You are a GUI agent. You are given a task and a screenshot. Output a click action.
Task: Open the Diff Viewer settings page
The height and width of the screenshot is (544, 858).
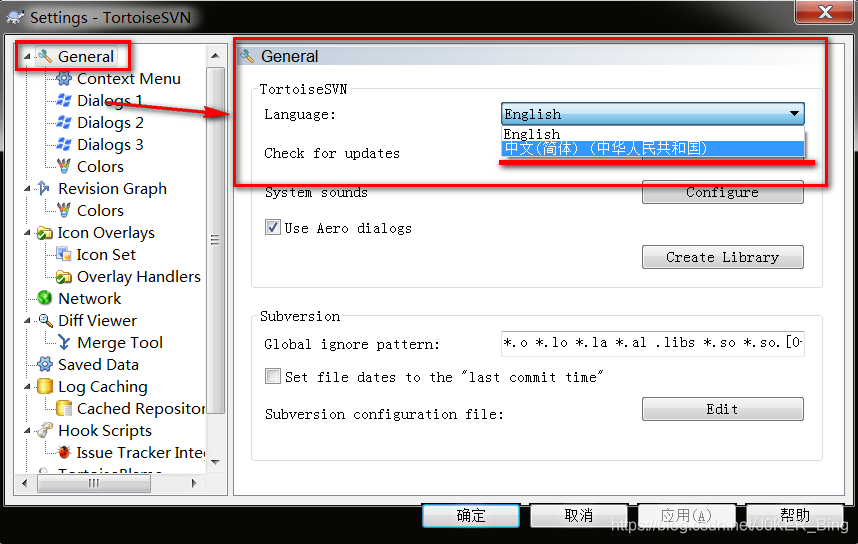[x=97, y=320]
